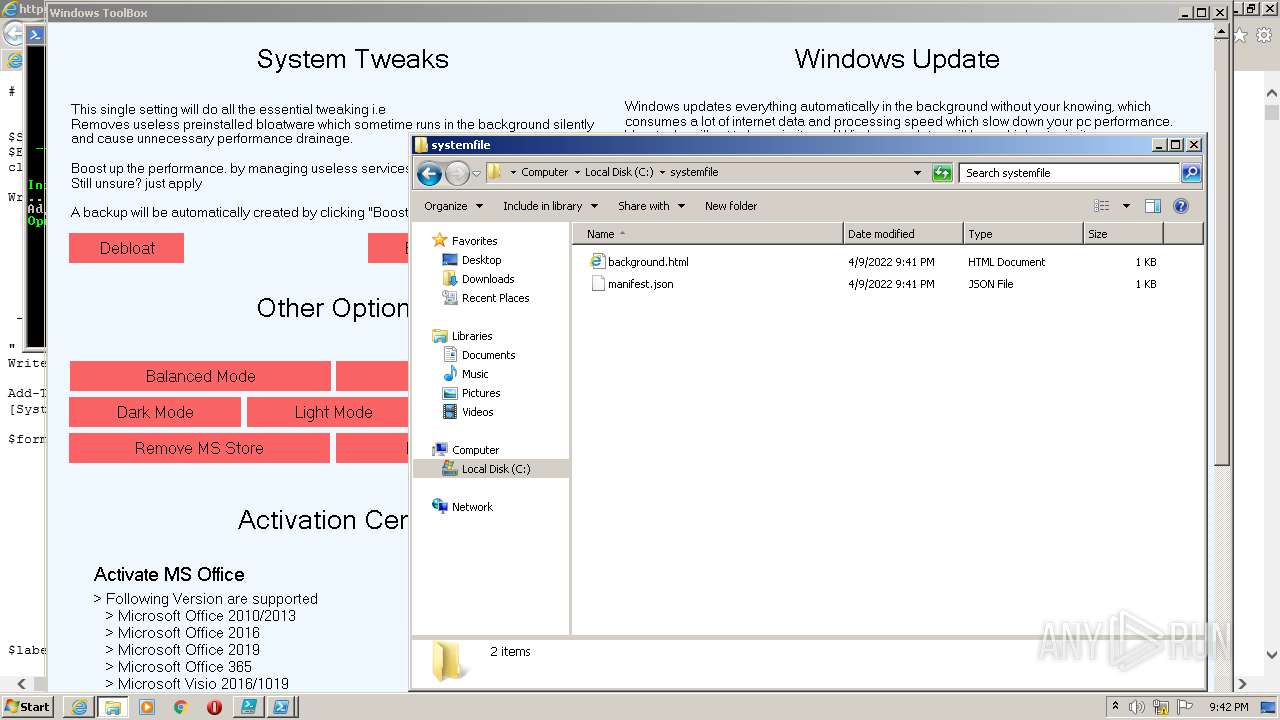1280x720 pixels.
Task: Click the network tray icon
Action: (x=1162, y=707)
